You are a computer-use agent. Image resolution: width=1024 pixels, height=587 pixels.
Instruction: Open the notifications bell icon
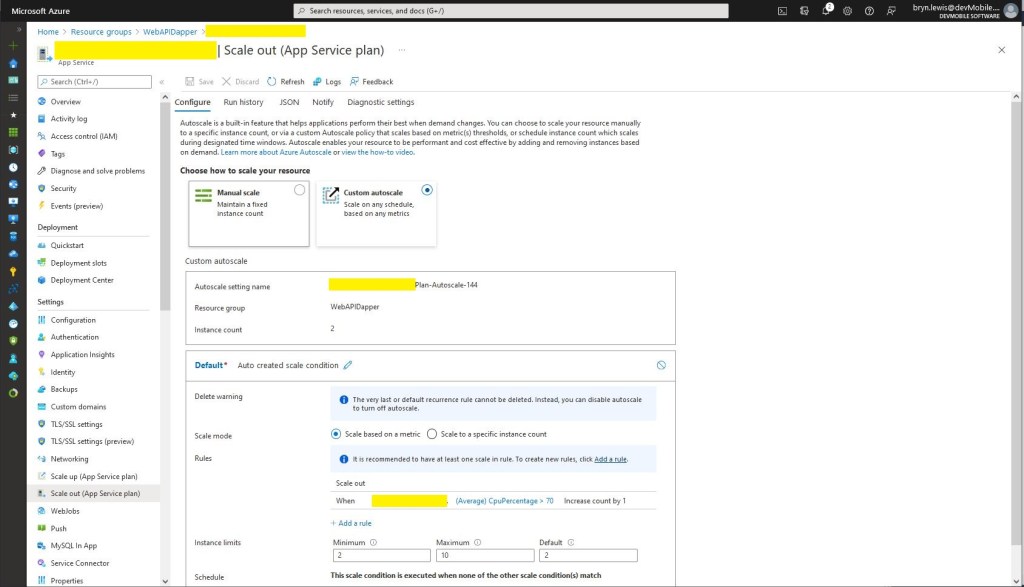(827, 11)
